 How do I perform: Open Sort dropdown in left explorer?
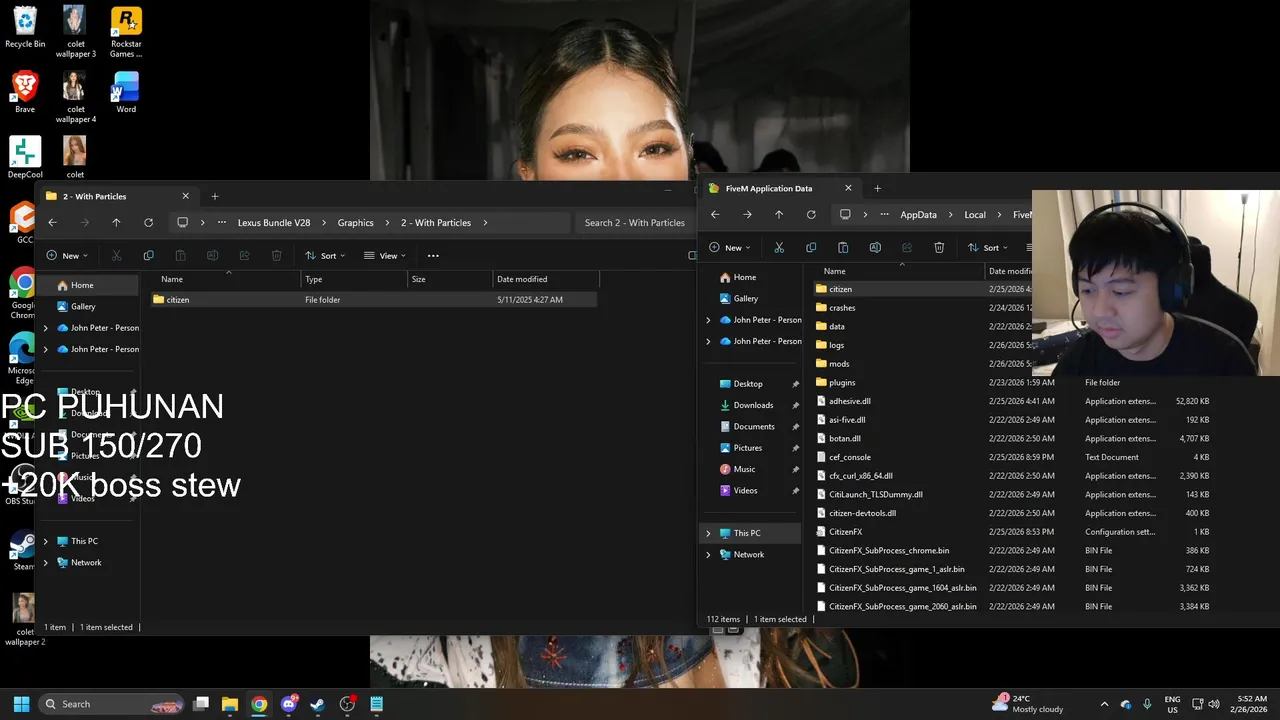coord(325,255)
